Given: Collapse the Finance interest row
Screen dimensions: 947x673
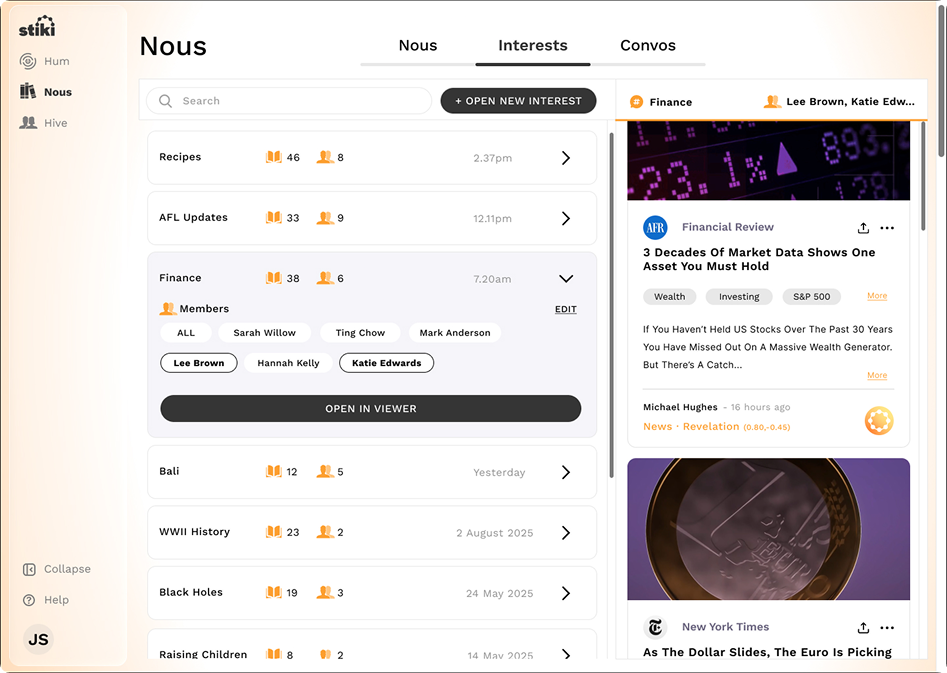Looking at the screenshot, I should click(x=566, y=279).
